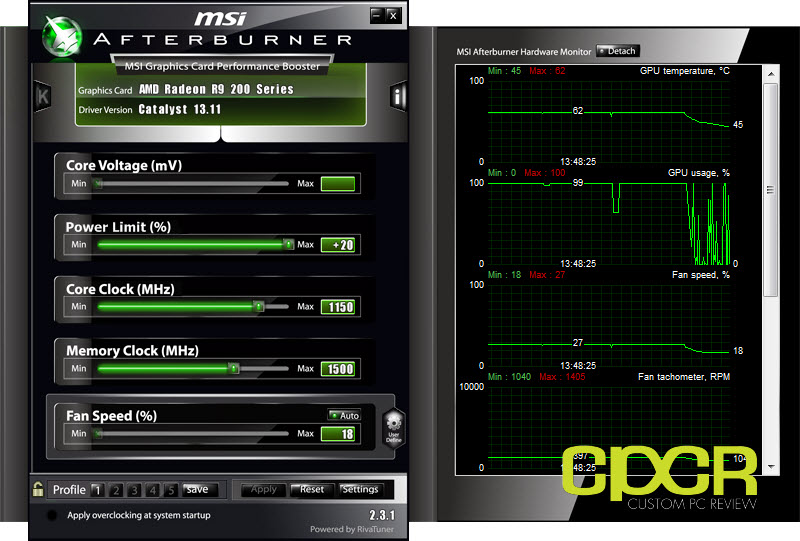This screenshot has height=541, width=800.
Task: Adjust the Core Clock slider handle
Action: coord(259,307)
